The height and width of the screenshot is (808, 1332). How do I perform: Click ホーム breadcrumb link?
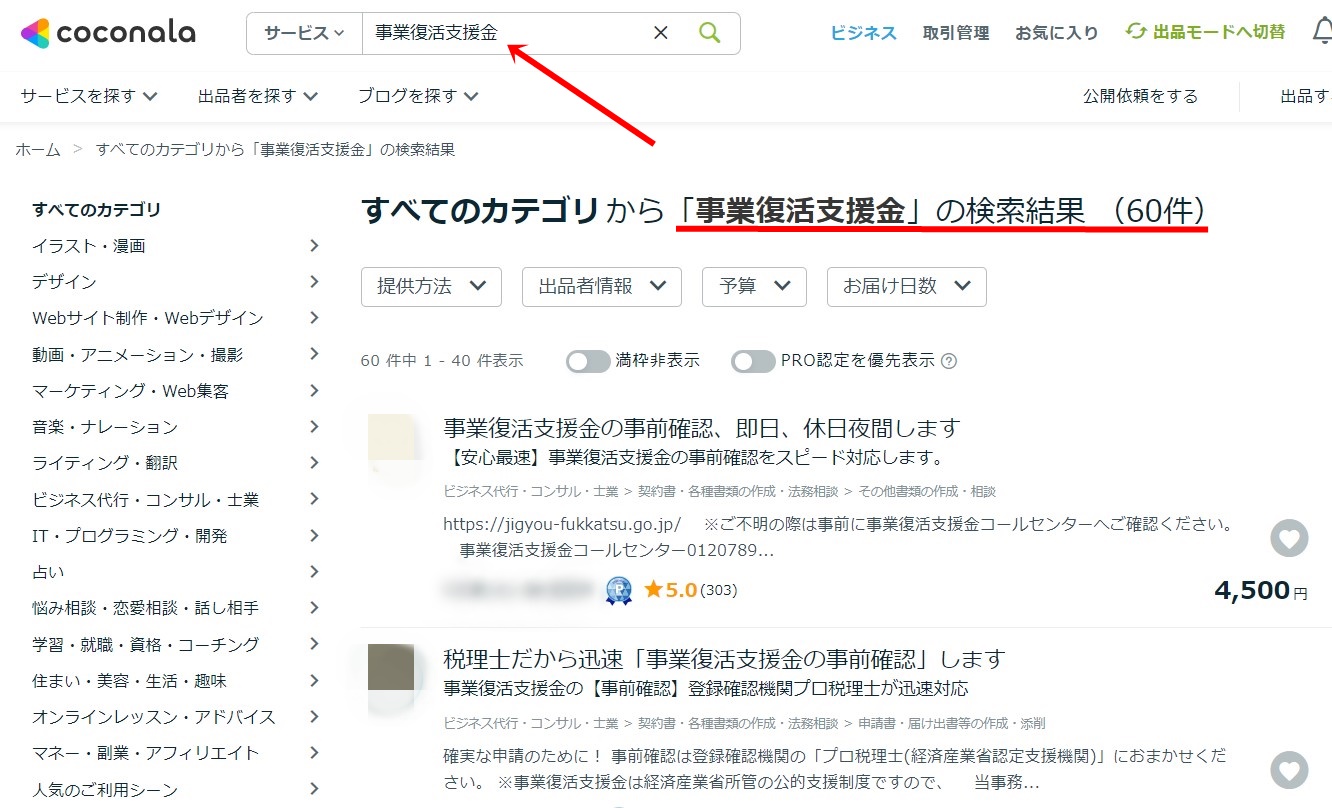[38, 149]
